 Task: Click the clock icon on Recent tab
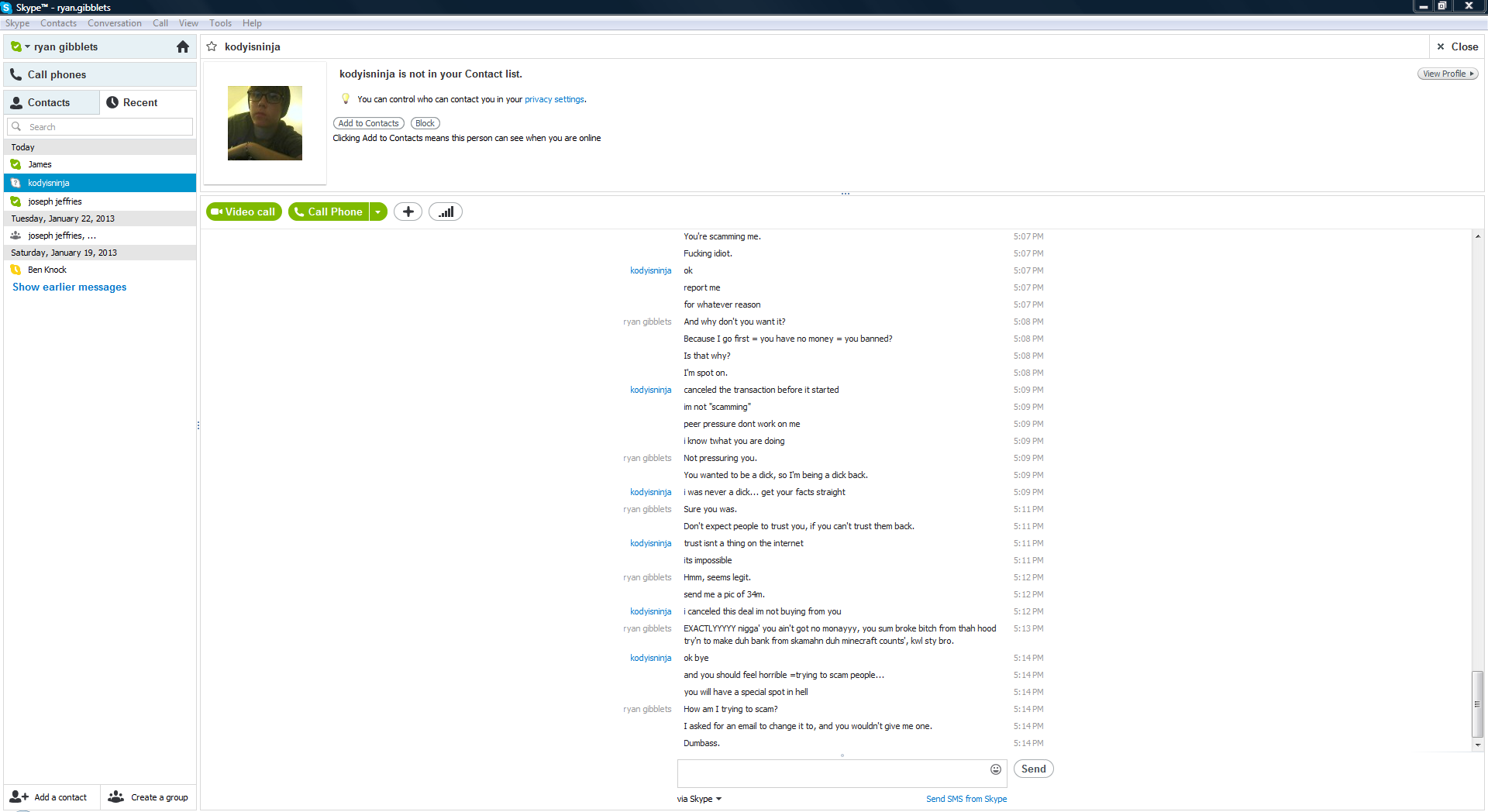point(112,102)
